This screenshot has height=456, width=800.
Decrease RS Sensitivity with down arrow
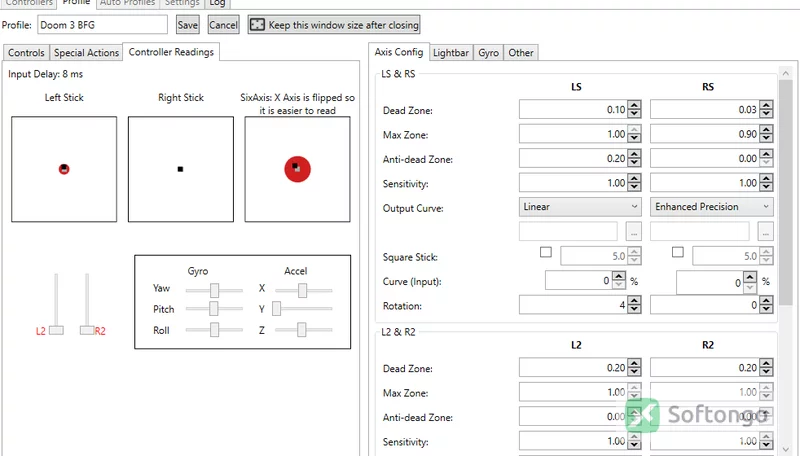click(766, 188)
